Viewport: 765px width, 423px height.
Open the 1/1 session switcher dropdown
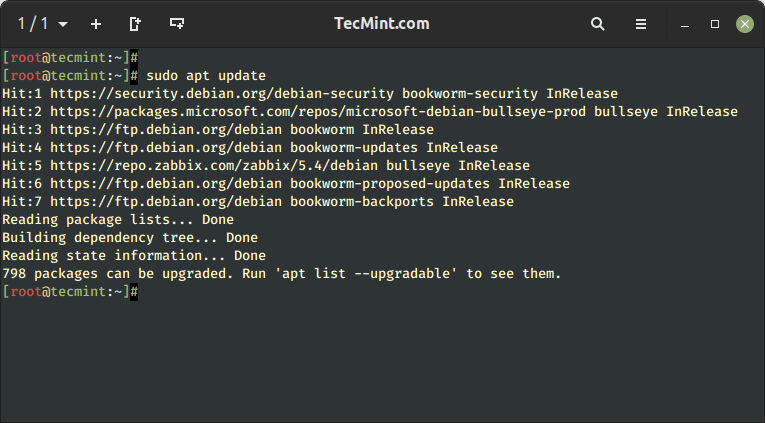tap(42, 23)
